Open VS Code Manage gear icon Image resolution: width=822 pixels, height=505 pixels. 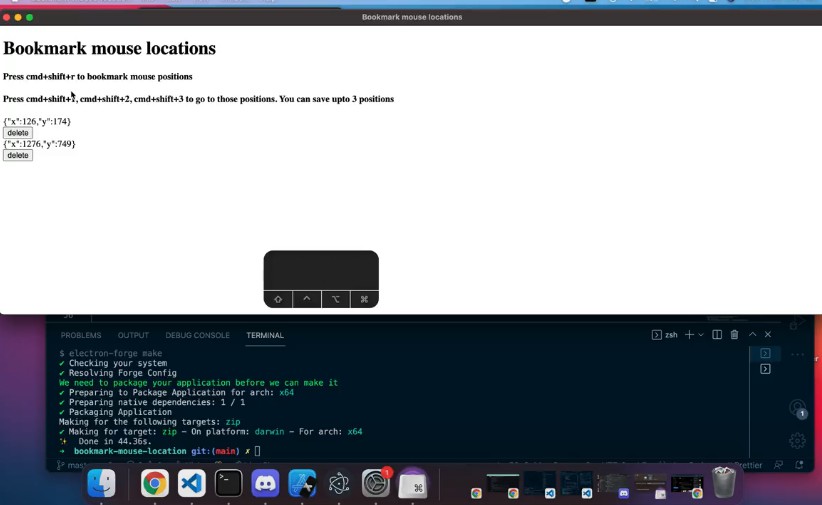pos(797,440)
